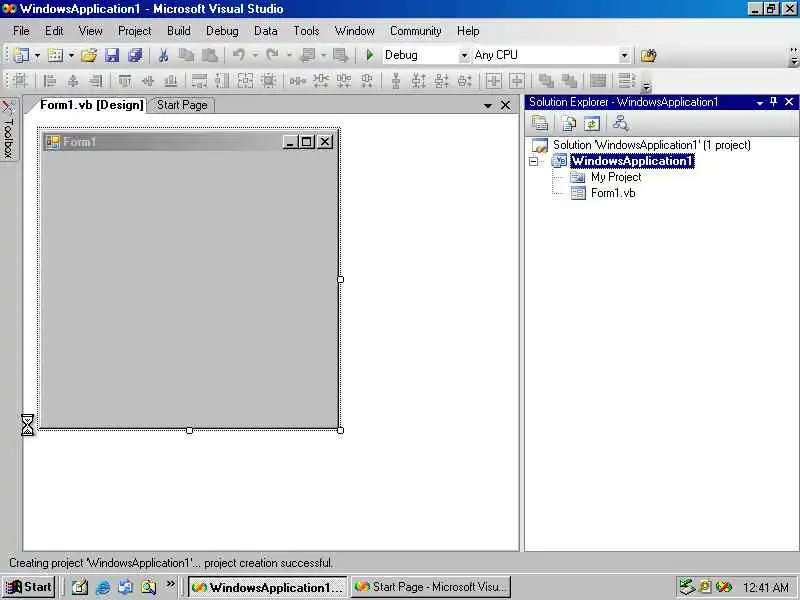Screen dimensions: 800x600
Task: Select Solution 'WindowsApplication1' root node
Action: 652,145
